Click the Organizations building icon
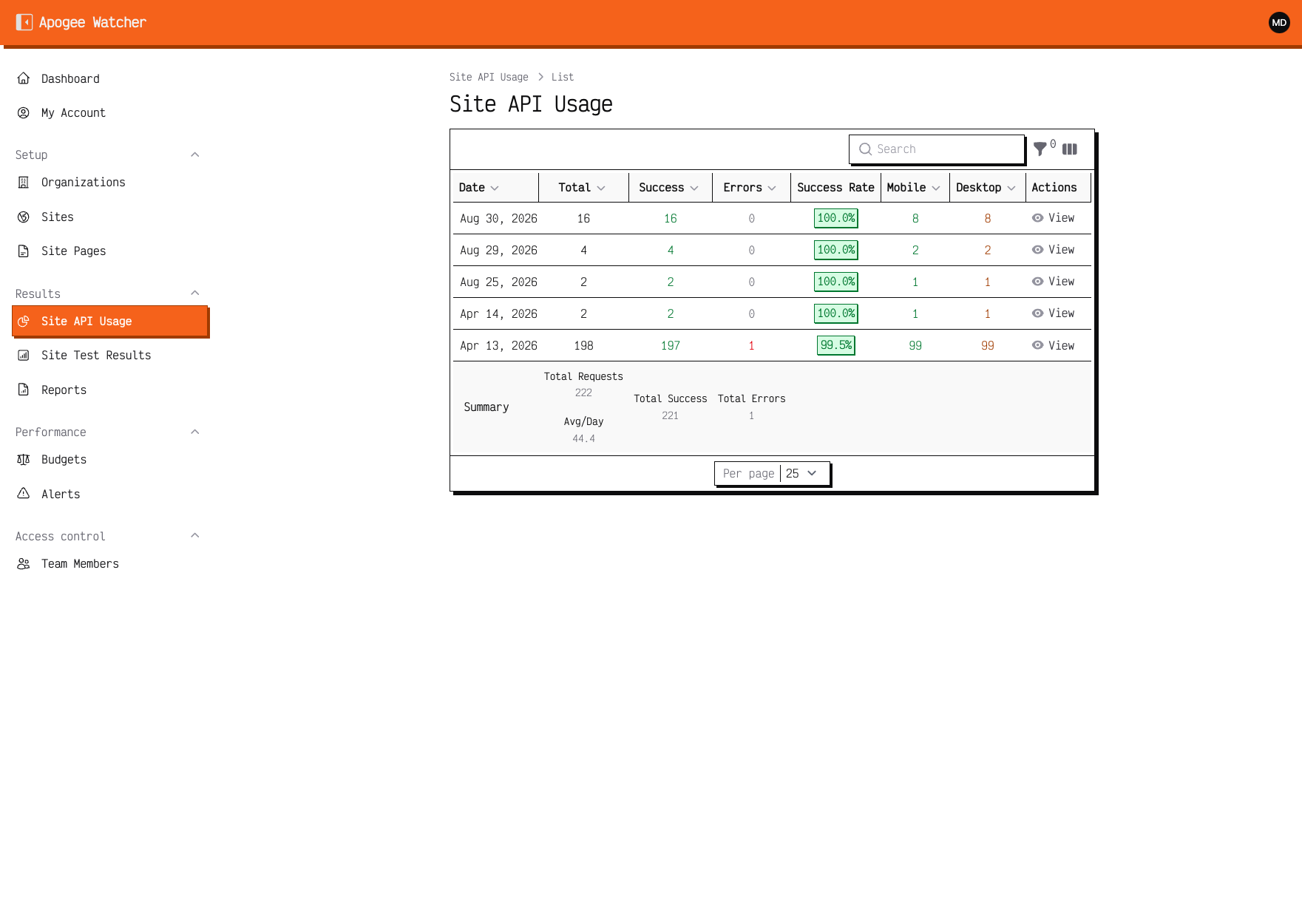Viewport: 1302px width, 924px height. point(24,182)
